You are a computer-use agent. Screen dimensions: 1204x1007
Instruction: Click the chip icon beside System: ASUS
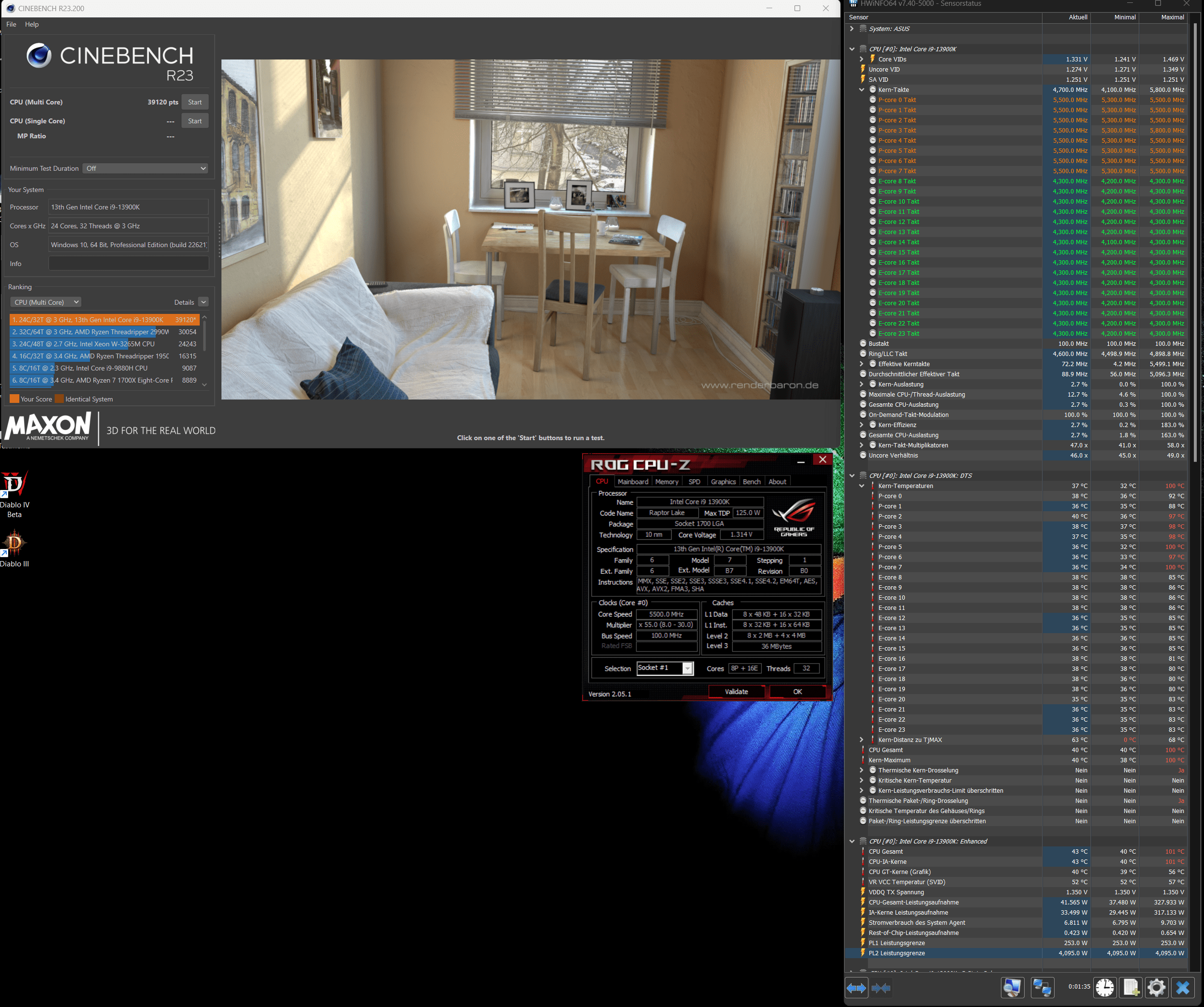pyautogui.click(x=863, y=29)
